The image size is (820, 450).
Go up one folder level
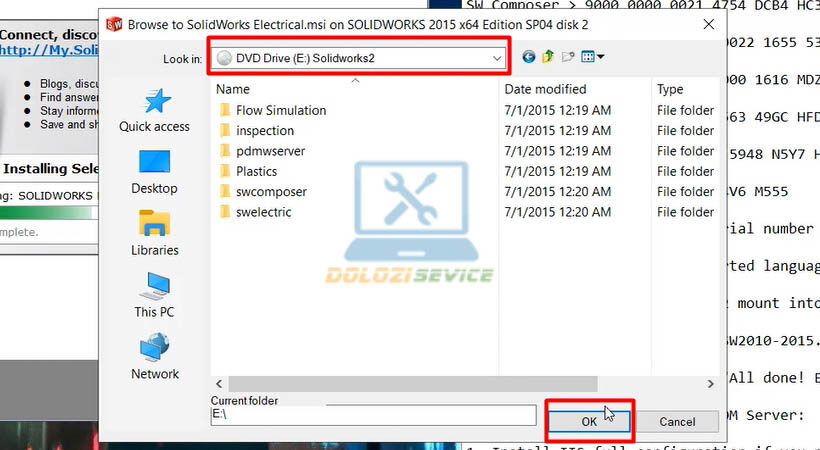coord(548,59)
